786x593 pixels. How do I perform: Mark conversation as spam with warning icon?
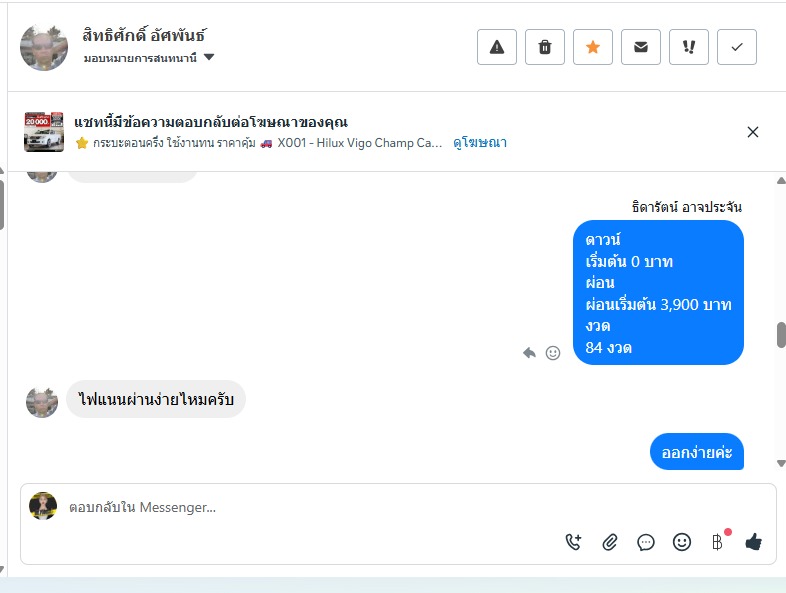(497, 47)
